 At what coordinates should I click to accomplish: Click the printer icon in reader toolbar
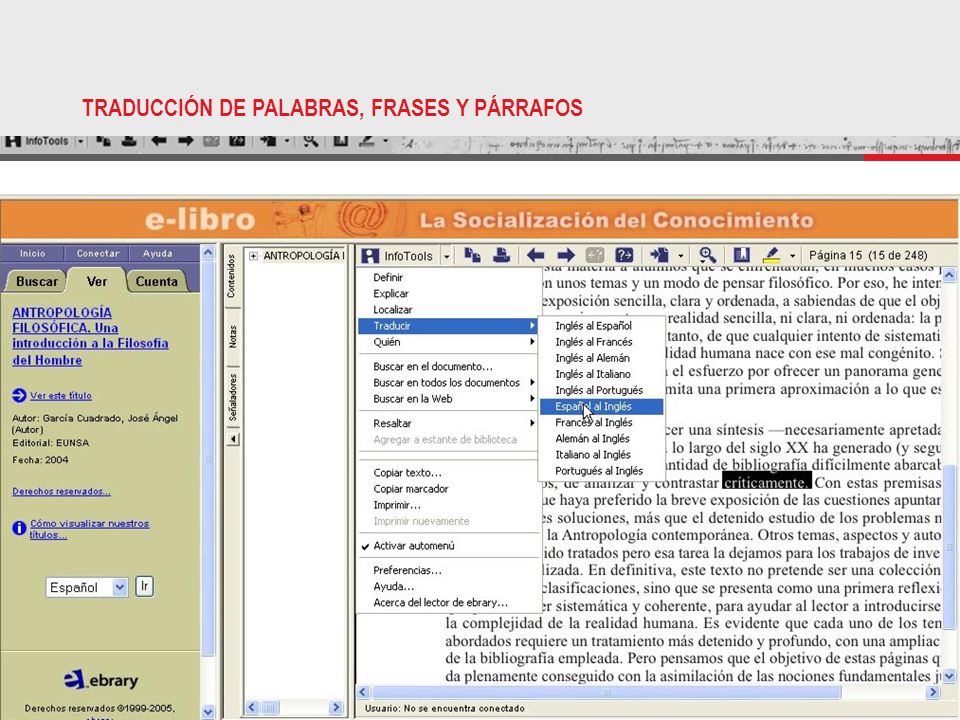pyautogui.click(x=501, y=255)
